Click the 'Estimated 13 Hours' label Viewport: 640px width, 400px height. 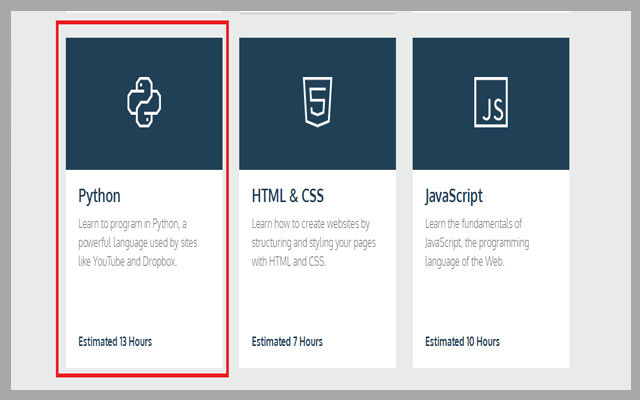tap(115, 342)
